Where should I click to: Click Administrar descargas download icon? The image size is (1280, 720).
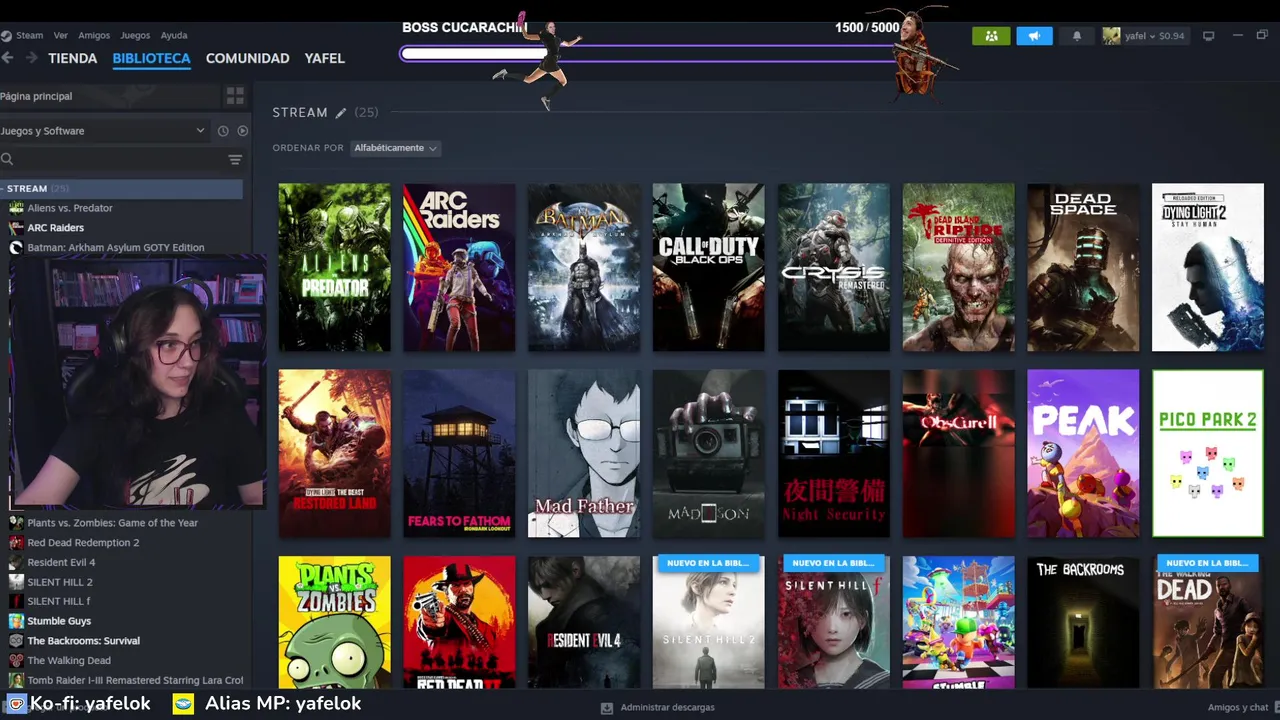(x=606, y=707)
